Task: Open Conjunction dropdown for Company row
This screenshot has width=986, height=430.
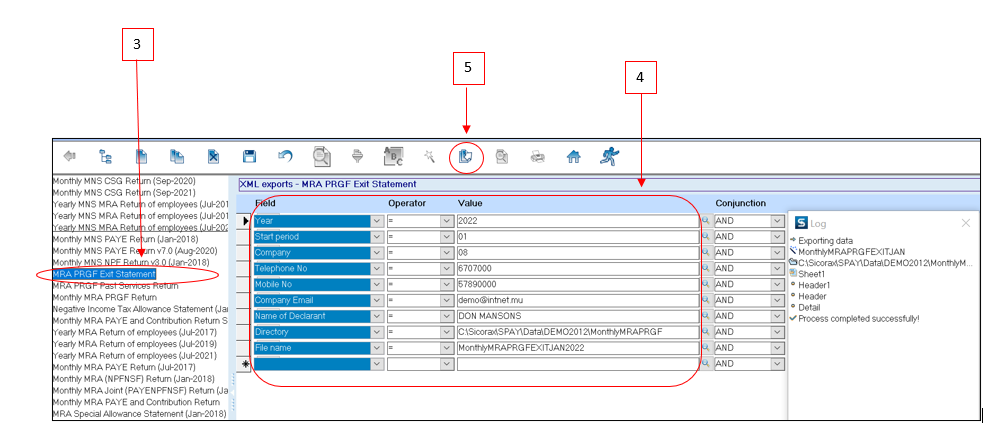Action: (777, 253)
